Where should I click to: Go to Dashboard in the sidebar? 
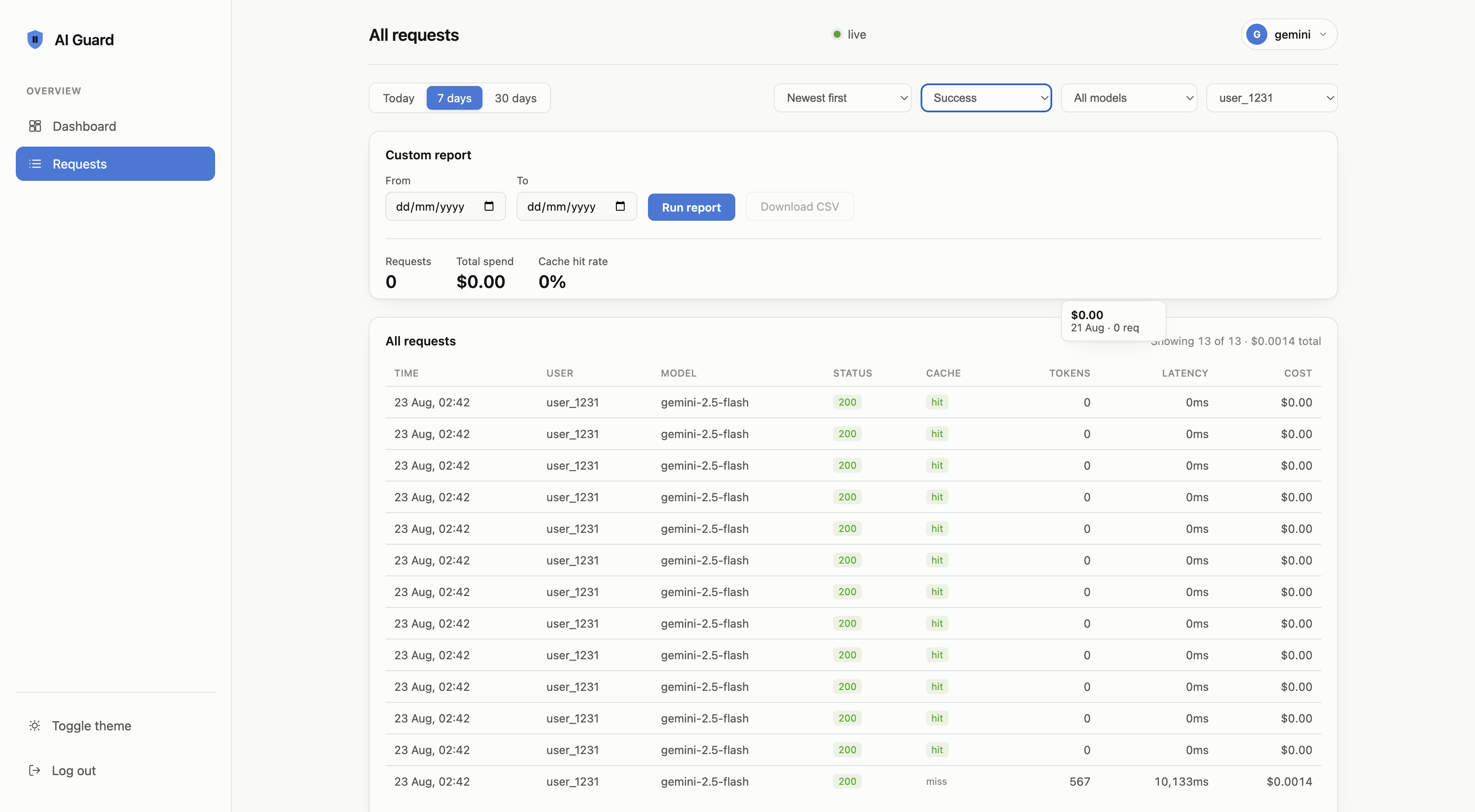115,126
